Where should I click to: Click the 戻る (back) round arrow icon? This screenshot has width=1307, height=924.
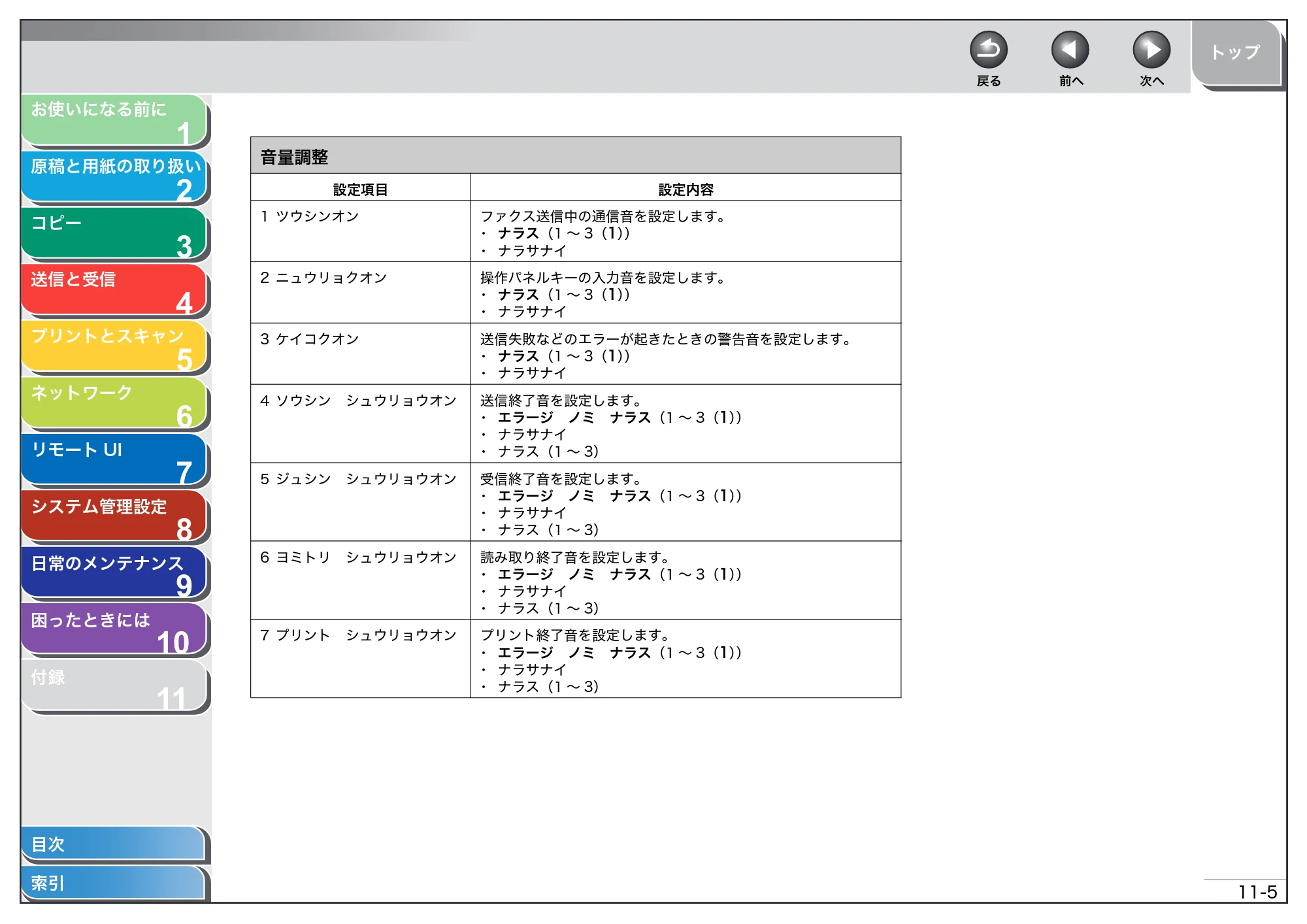[x=988, y=50]
